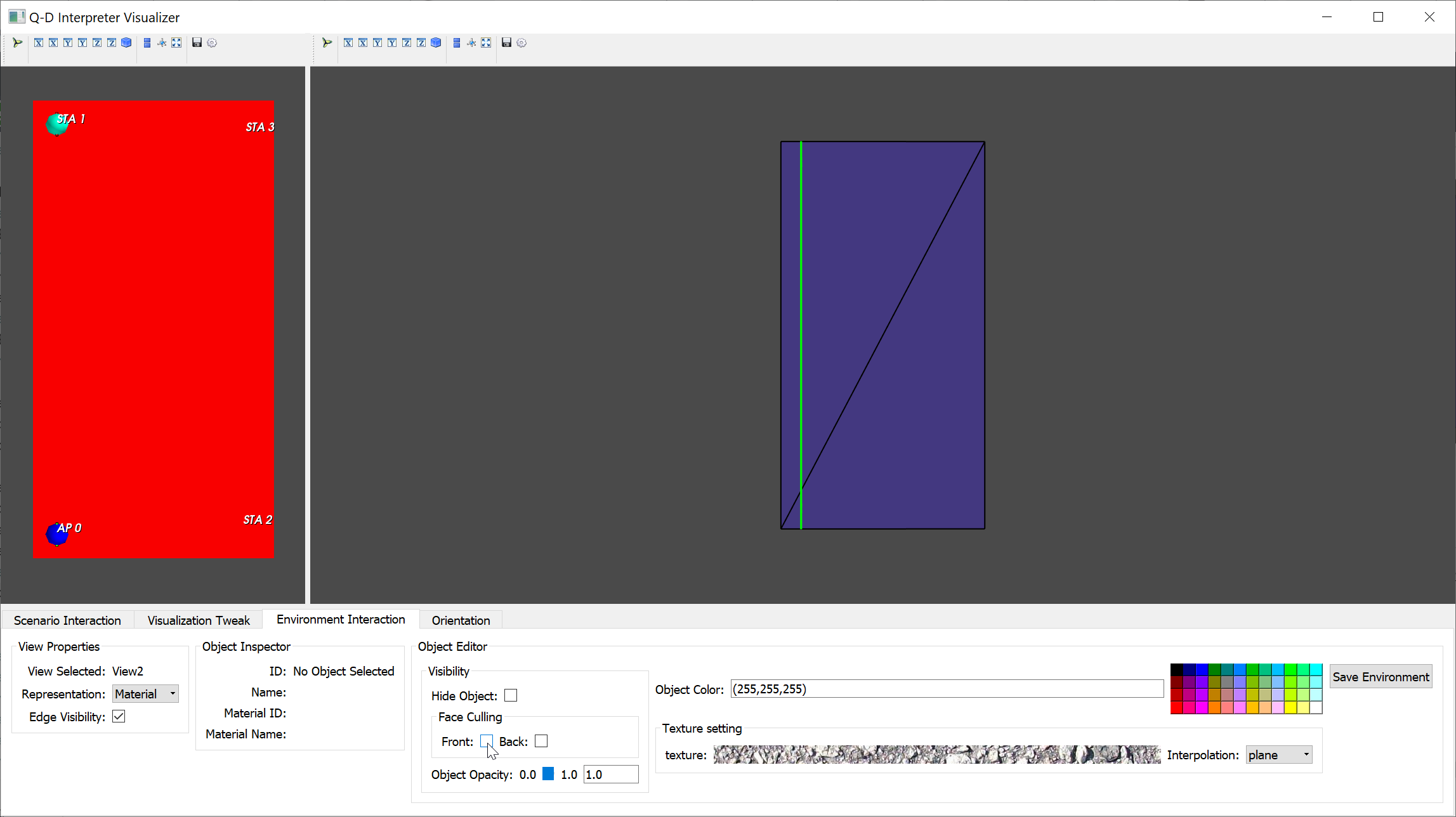
Task: Expand the Interpolation combo box
Action: [1278, 755]
